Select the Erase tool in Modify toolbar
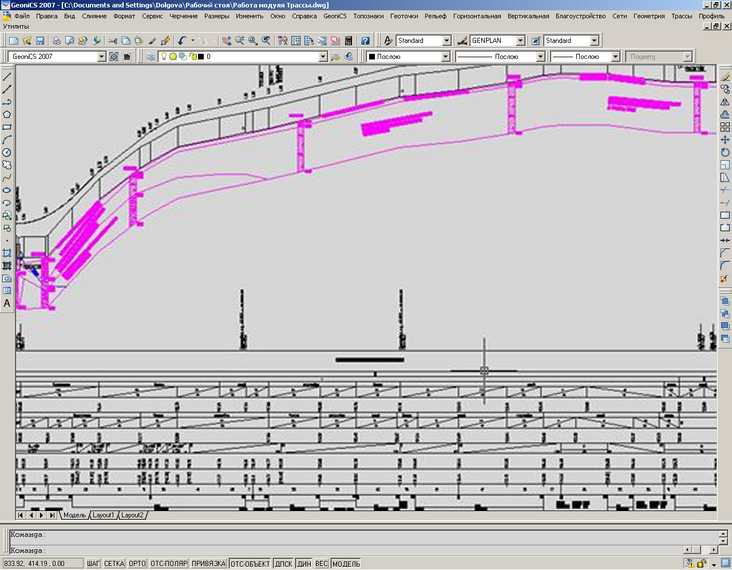 (725, 77)
